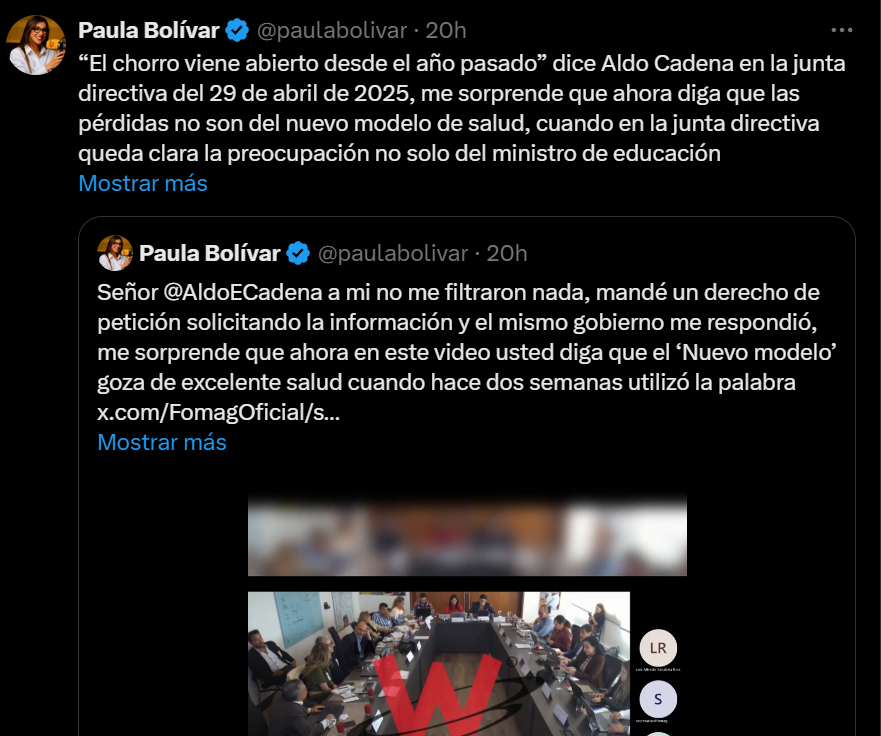Follow the x.com/FomagOficial link
The height and width of the screenshot is (736, 881).
pos(219,412)
